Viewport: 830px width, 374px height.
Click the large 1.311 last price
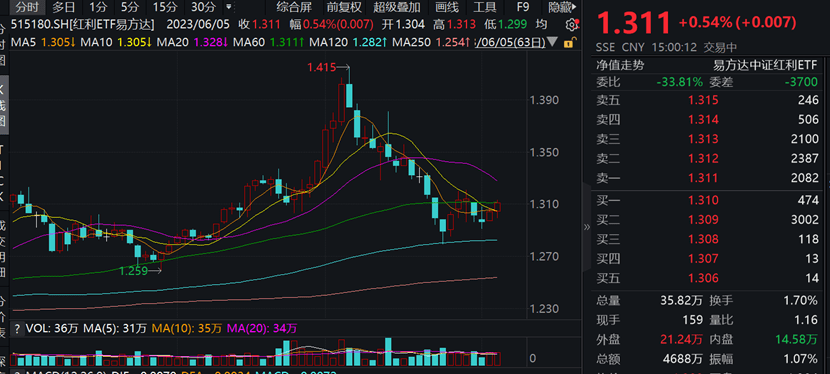point(634,23)
